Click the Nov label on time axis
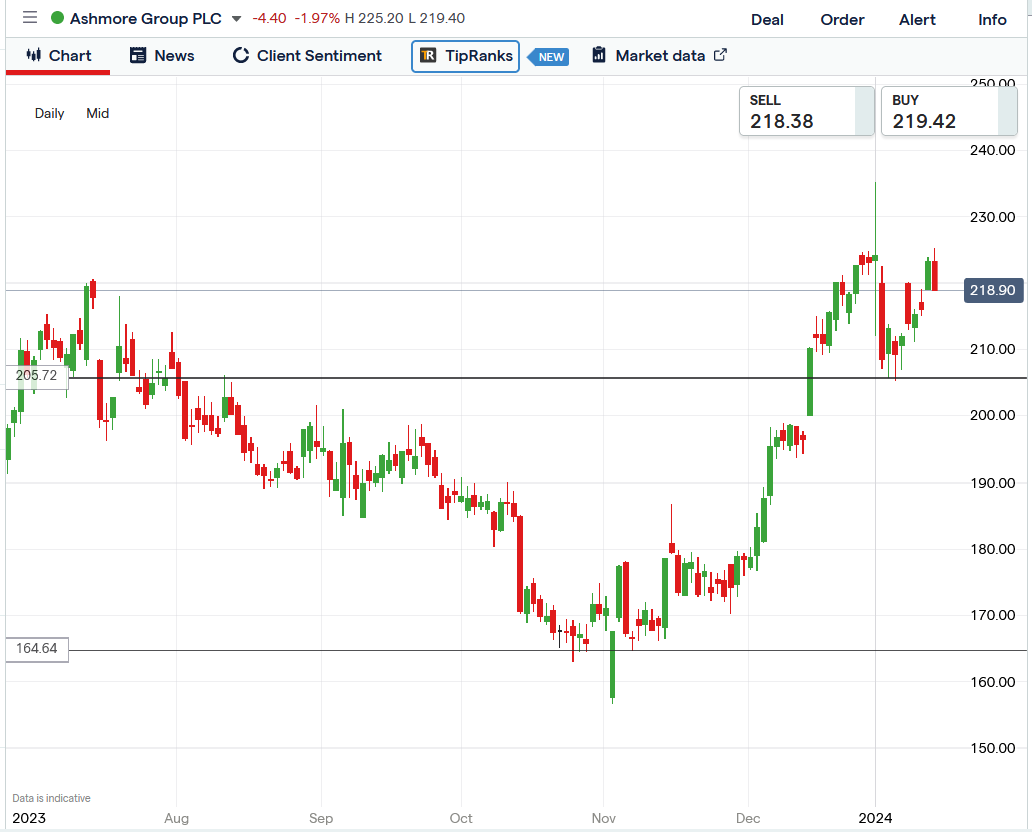 coord(604,818)
